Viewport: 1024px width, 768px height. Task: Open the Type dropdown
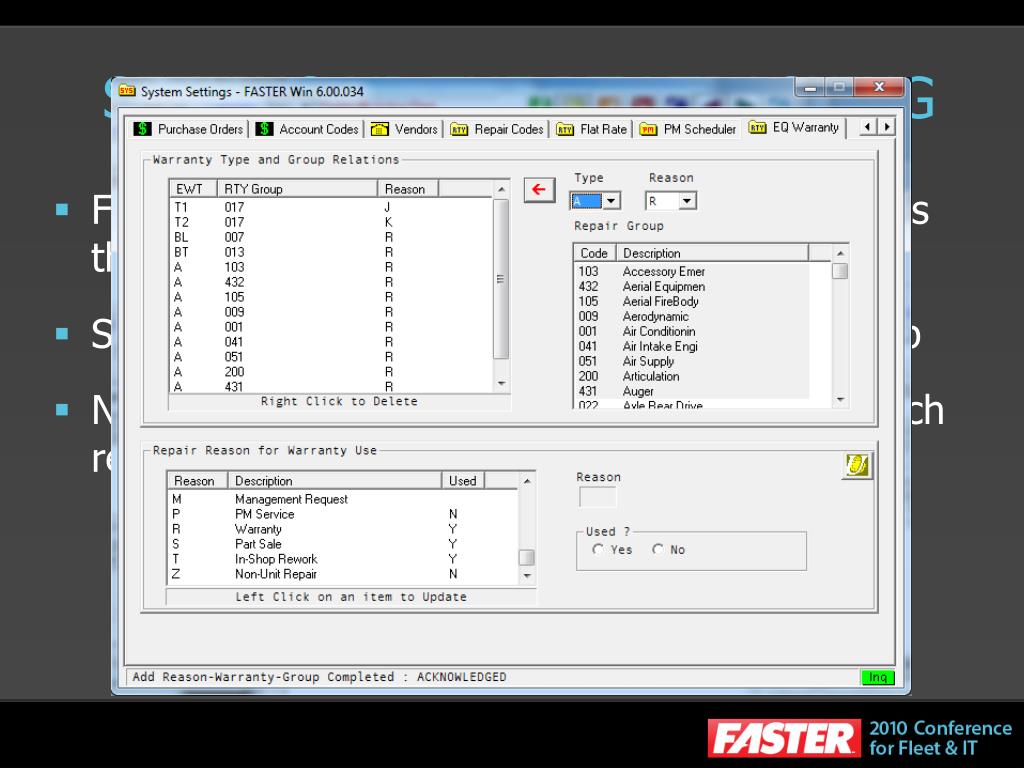[611, 200]
